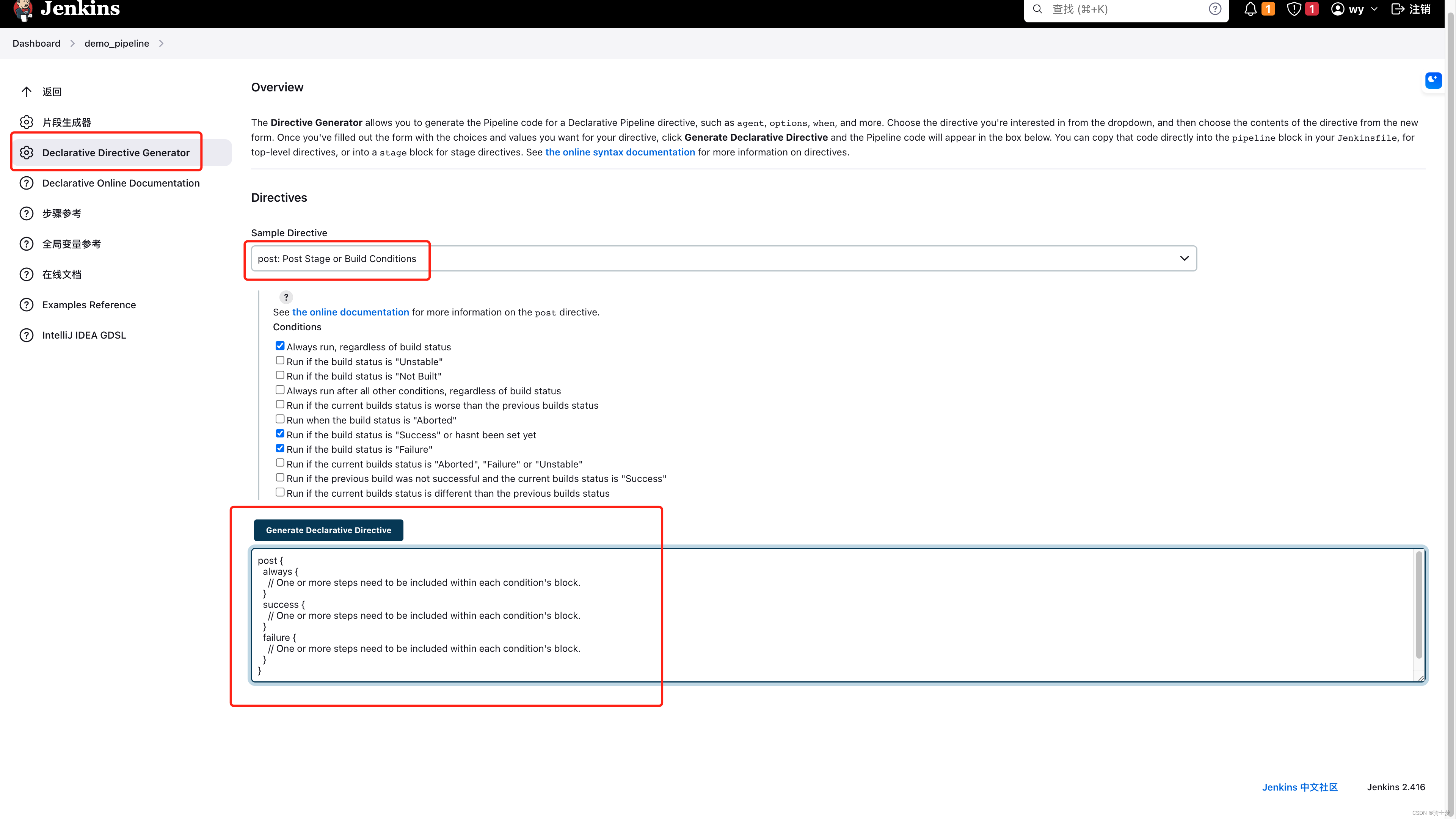Click the search magnifier icon

(x=1037, y=9)
